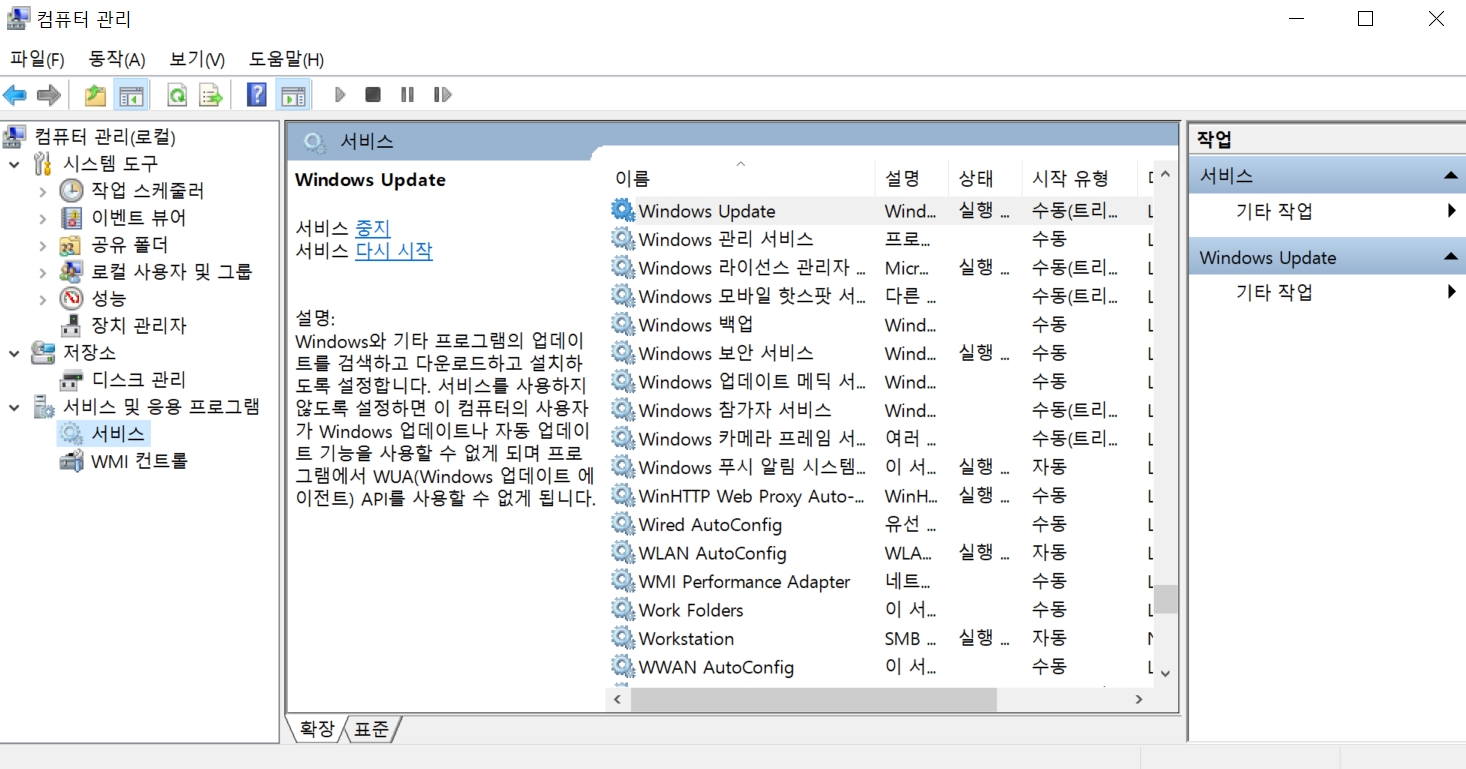Stop the service with the stop icon
Viewport: 1466px width, 769px height.
pos(373,95)
